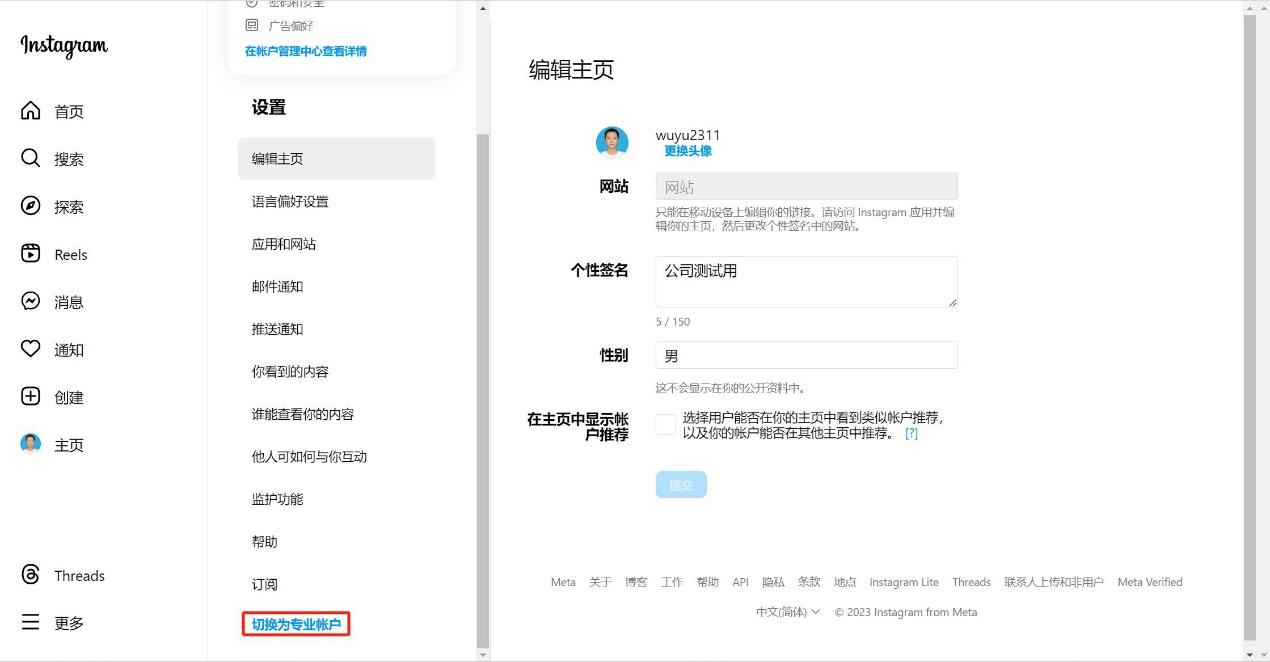Open Messages (消息) messenger icon
The height and width of the screenshot is (662, 1270).
[x=31, y=301]
